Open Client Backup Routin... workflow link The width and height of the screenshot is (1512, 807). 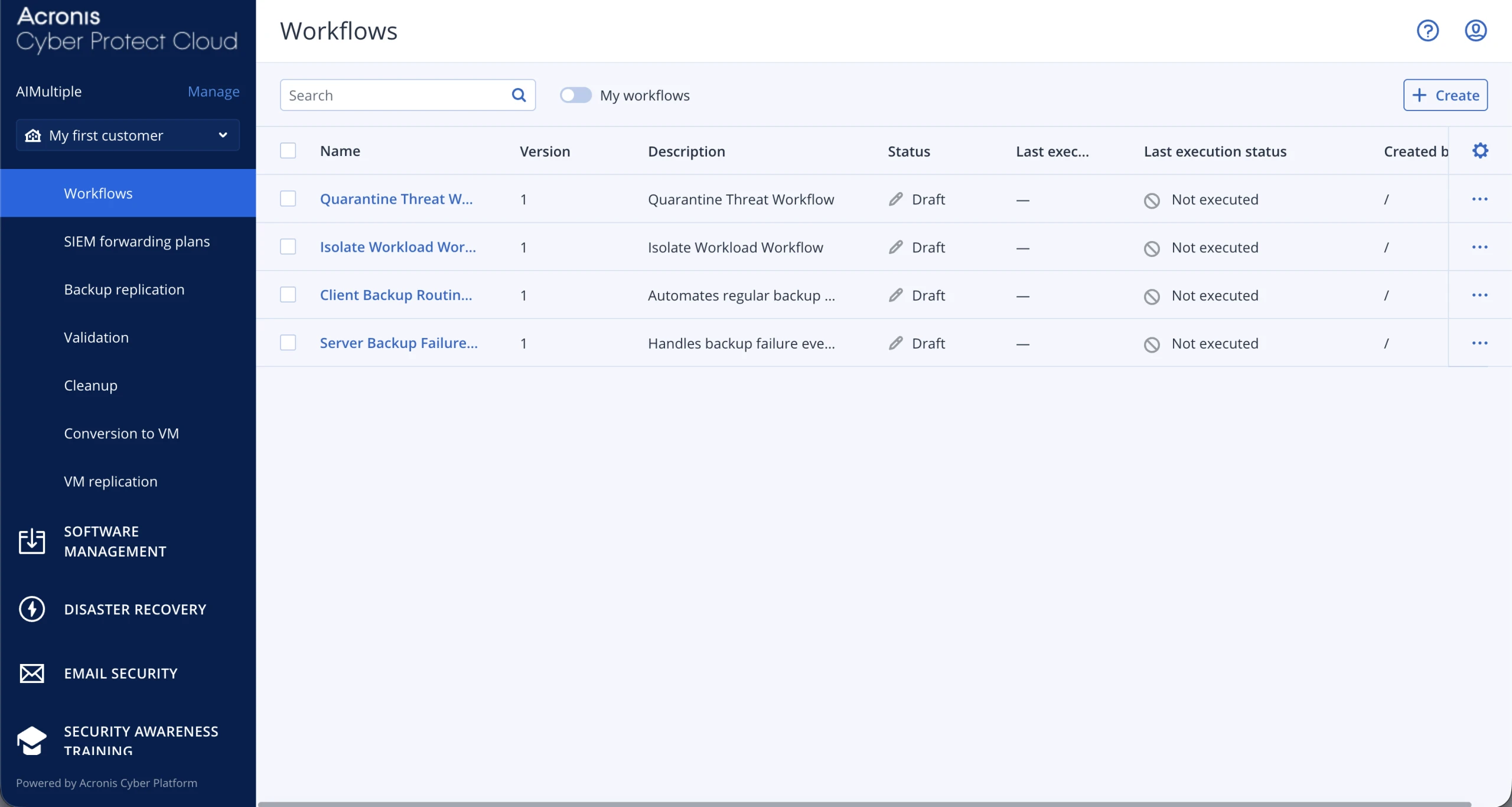click(396, 295)
